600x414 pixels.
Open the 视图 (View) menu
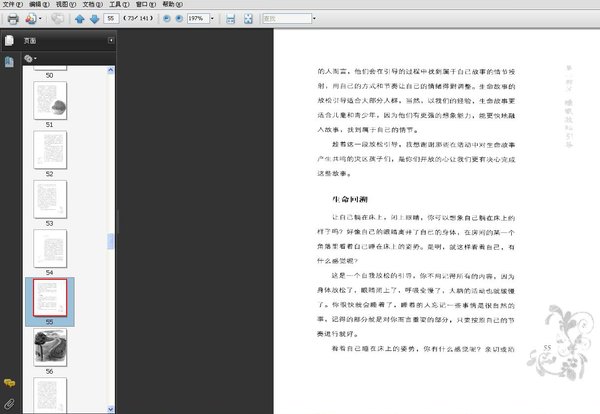[x=66, y=4]
